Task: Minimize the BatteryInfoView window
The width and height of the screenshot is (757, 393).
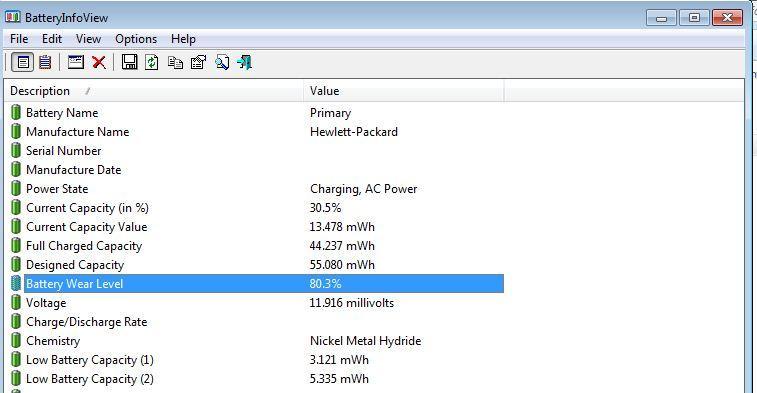Action: click(x=661, y=18)
